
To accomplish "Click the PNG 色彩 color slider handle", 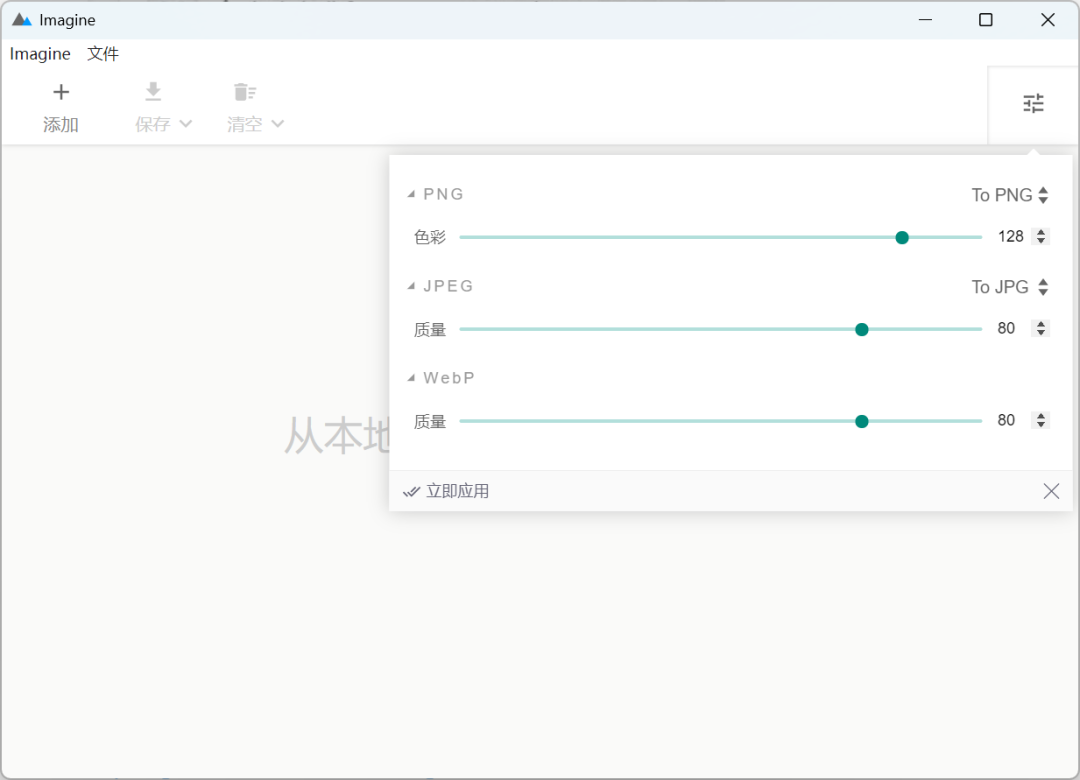I will click(902, 237).
